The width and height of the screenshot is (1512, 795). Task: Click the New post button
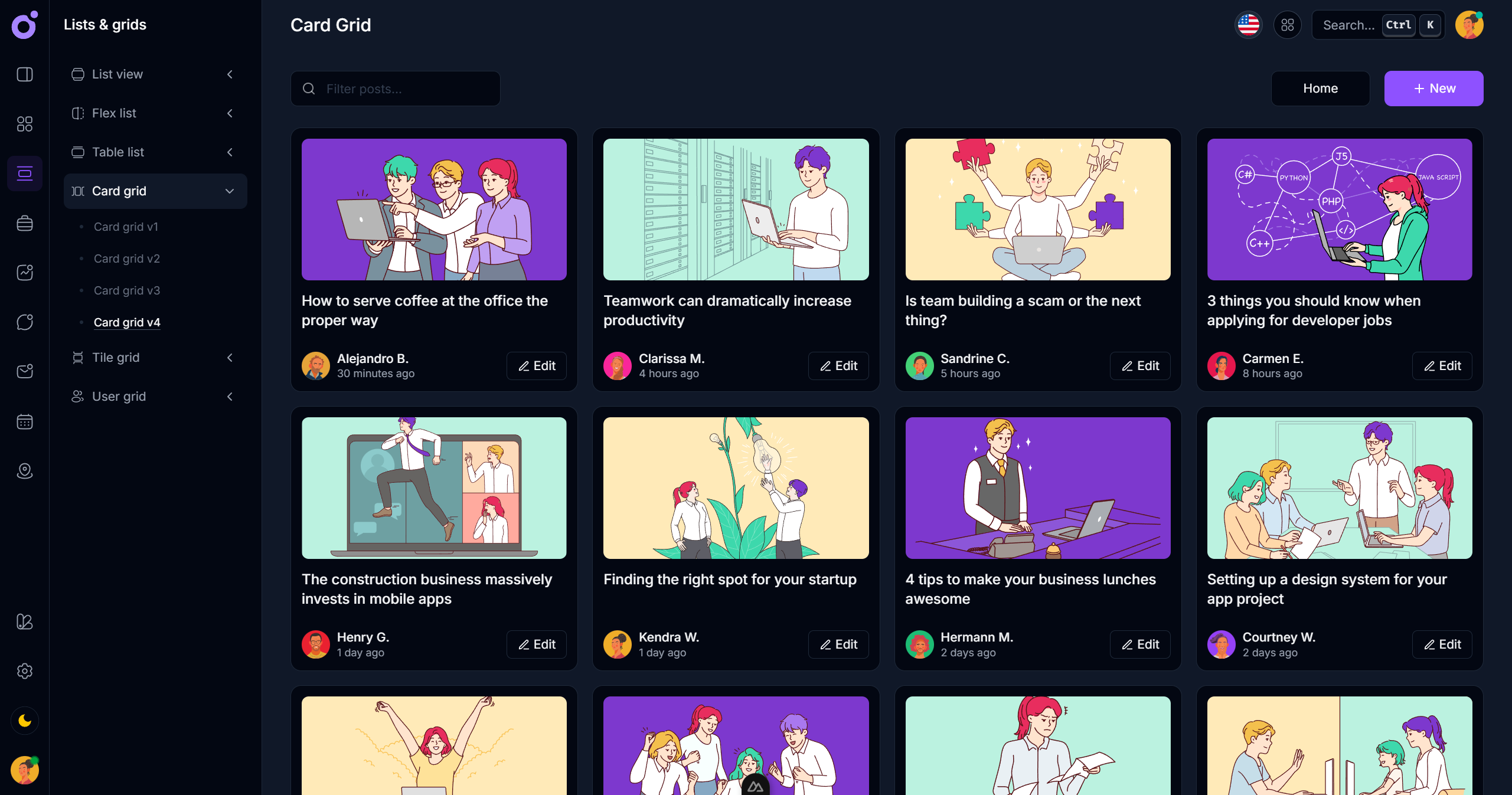tap(1433, 89)
